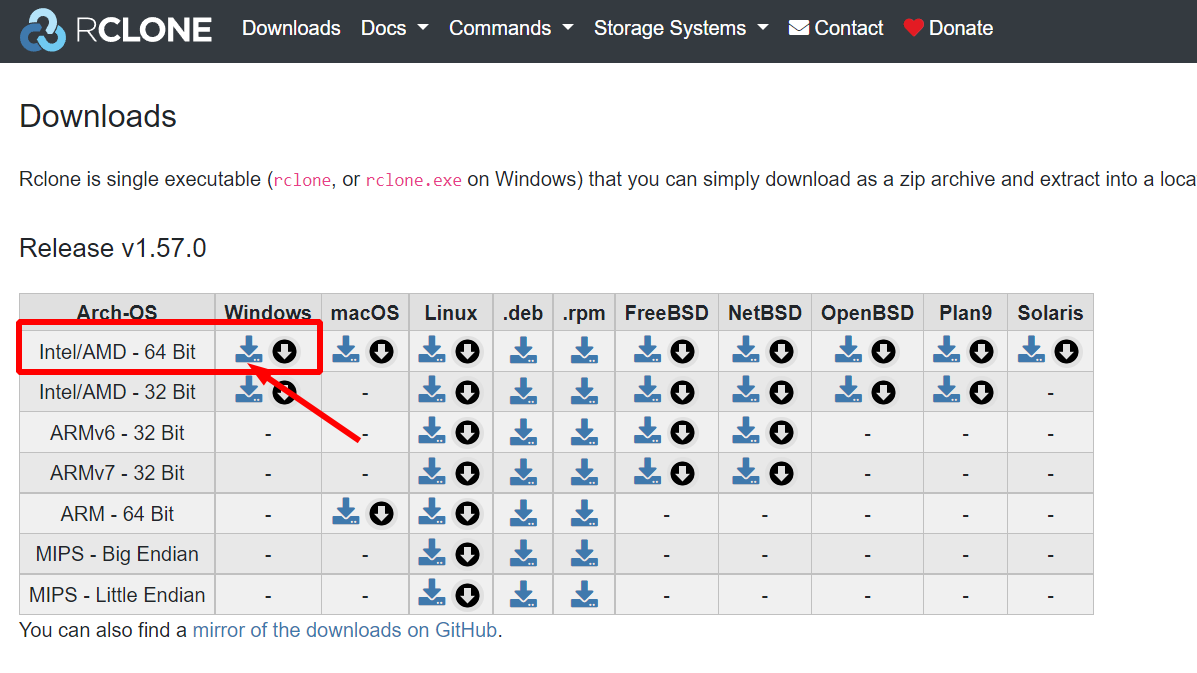Viewport: 1197px width, 673px height.
Task: Click the "ARM - 64 Bit" row label
Action: point(118,514)
